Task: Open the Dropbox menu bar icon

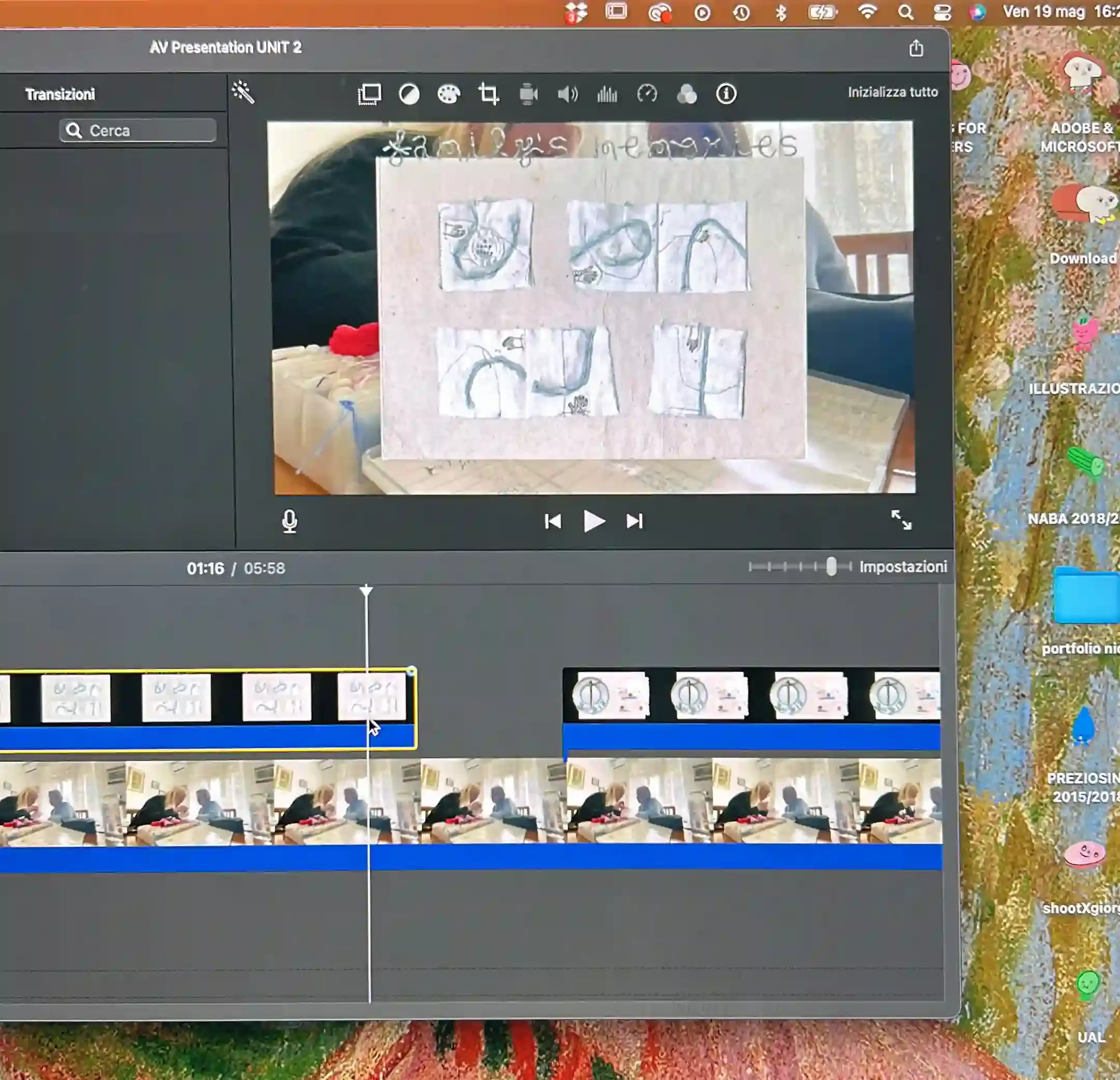Action: point(576,12)
